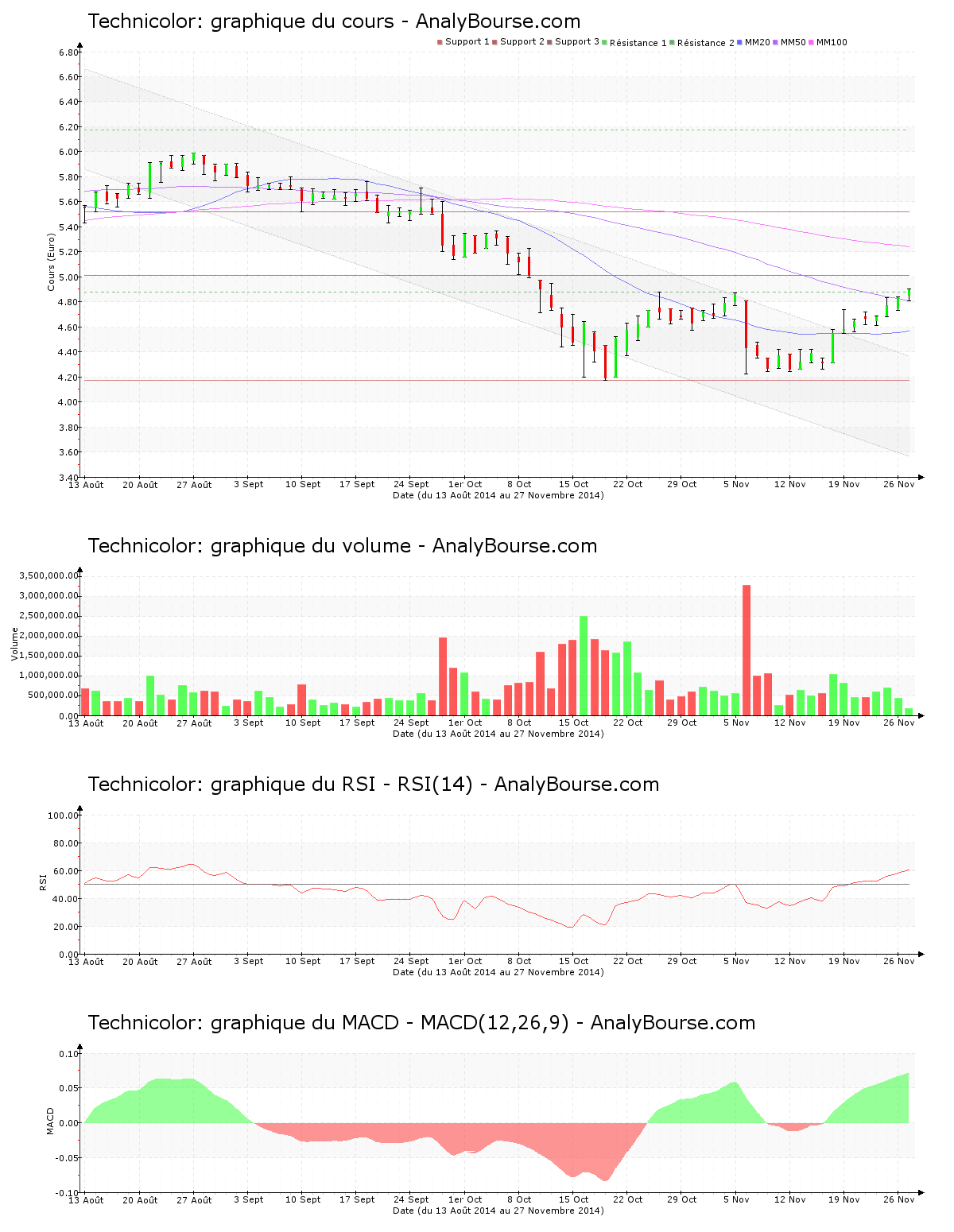Click the date range caption under the volume chart
The height and width of the screenshot is (1232, 954).
[498, 734]
